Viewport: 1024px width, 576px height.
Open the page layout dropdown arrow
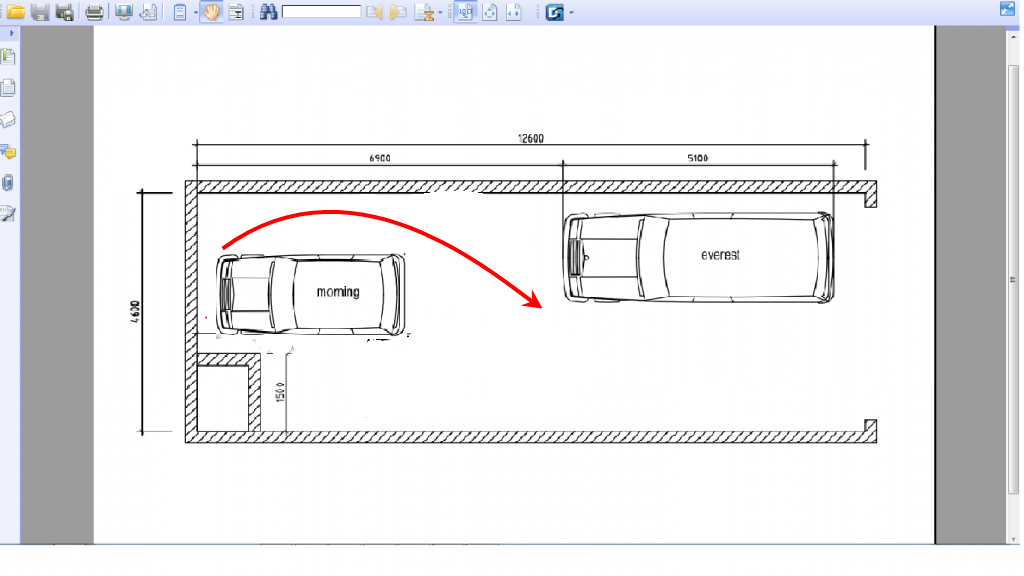196,12
